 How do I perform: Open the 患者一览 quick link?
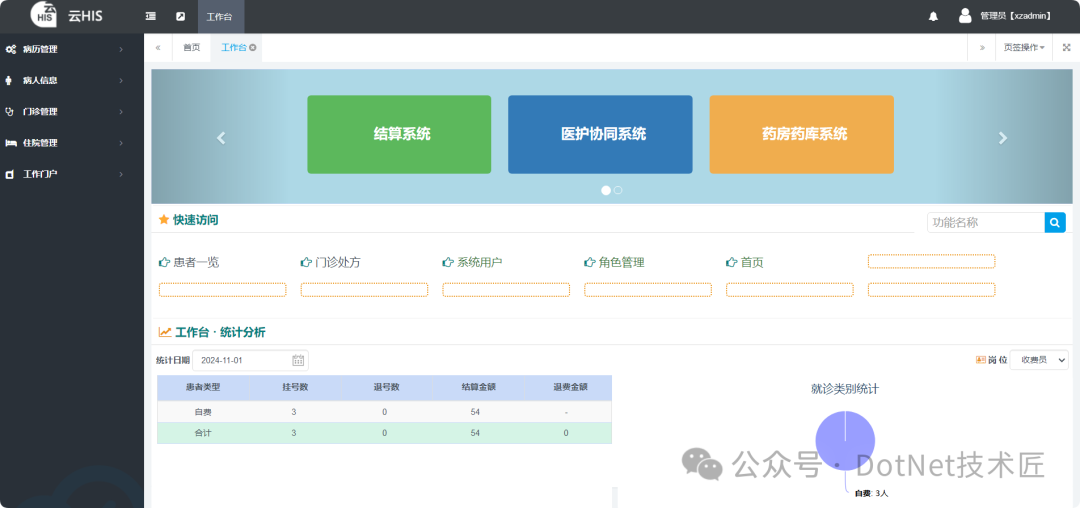pos(196,262)
